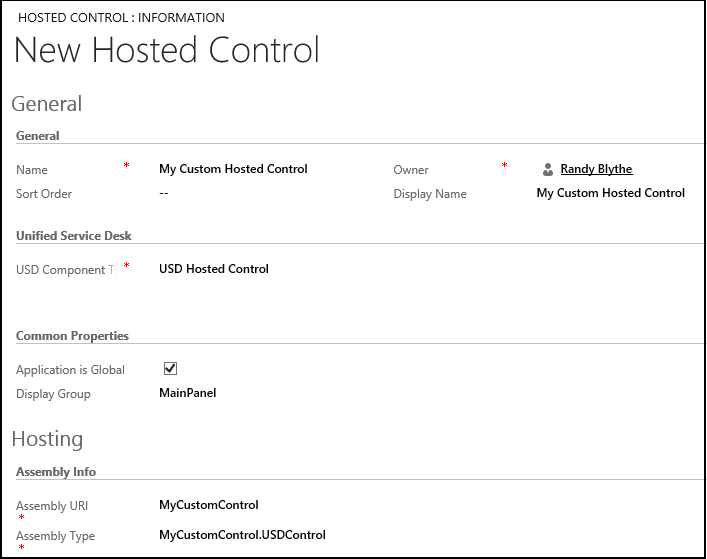This screenshot has width=707, height=559.
Task: Select the Unified Service Desk section header
Action: [73, 236]
